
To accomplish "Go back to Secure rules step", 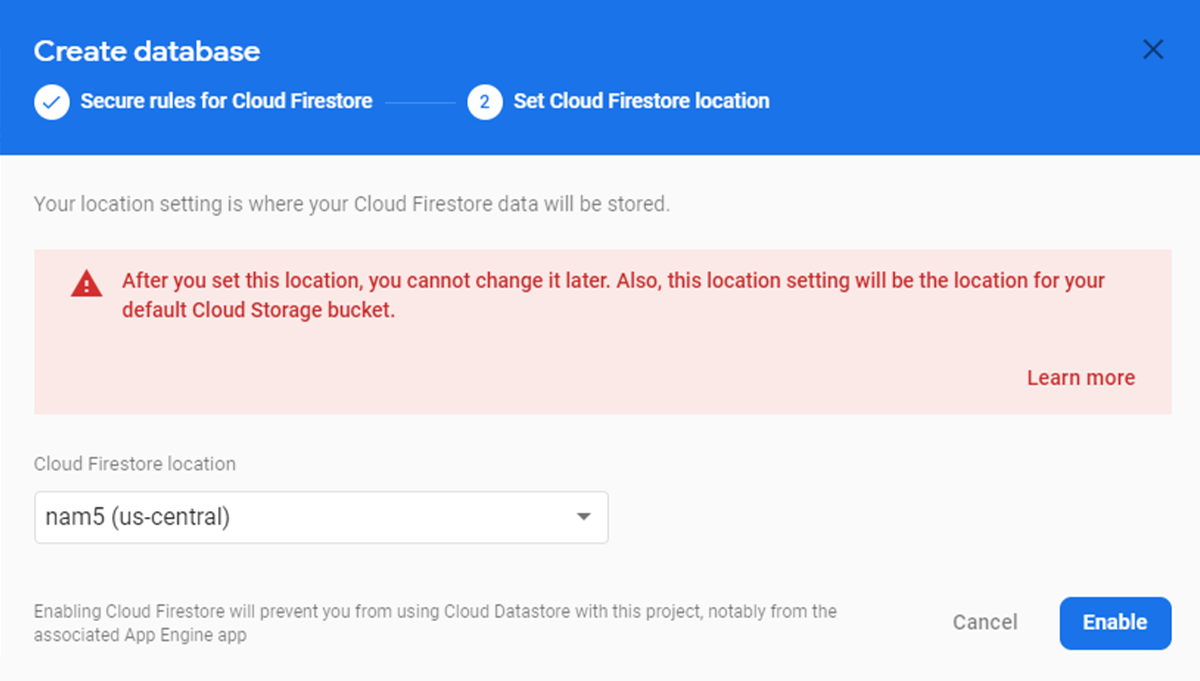I will tap(226, 101).
